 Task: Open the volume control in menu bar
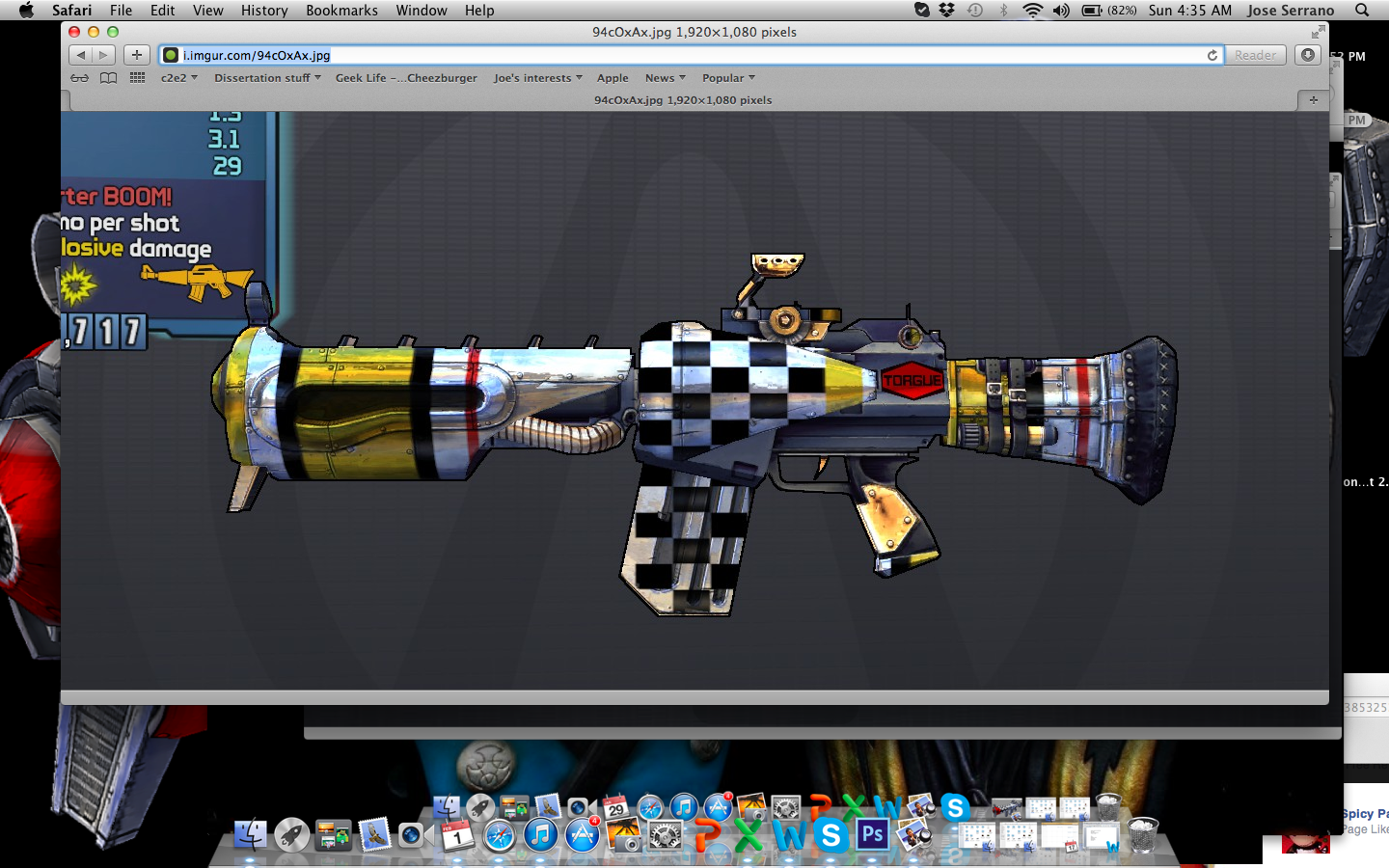(1061, 10)
